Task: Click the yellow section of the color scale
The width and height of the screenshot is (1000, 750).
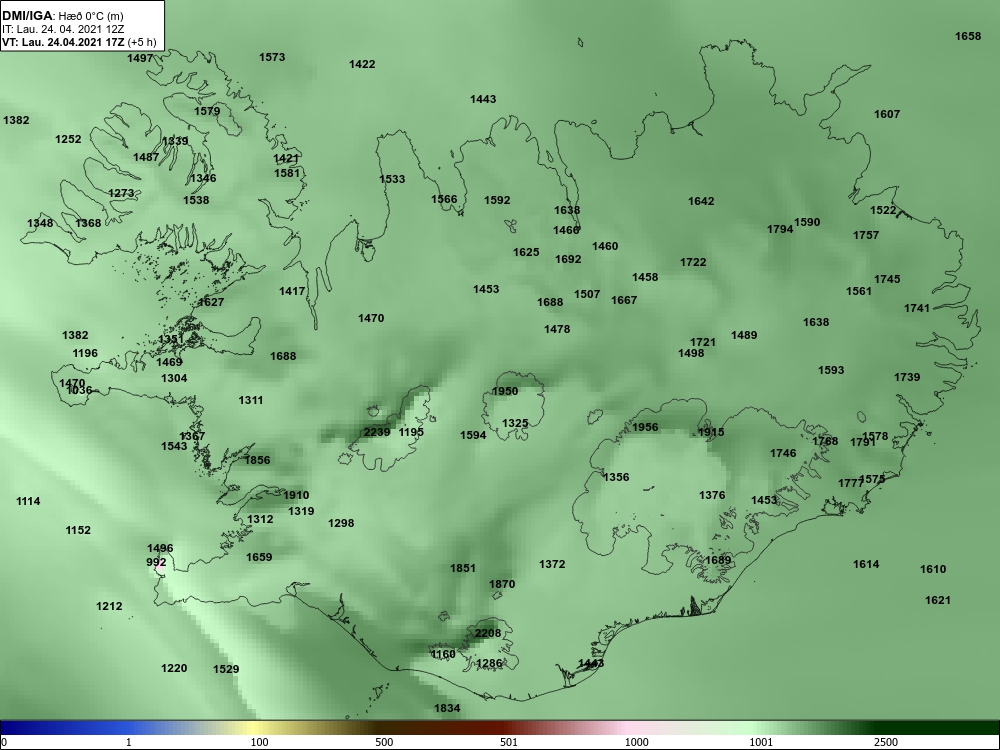Action: tap(255, 728)
